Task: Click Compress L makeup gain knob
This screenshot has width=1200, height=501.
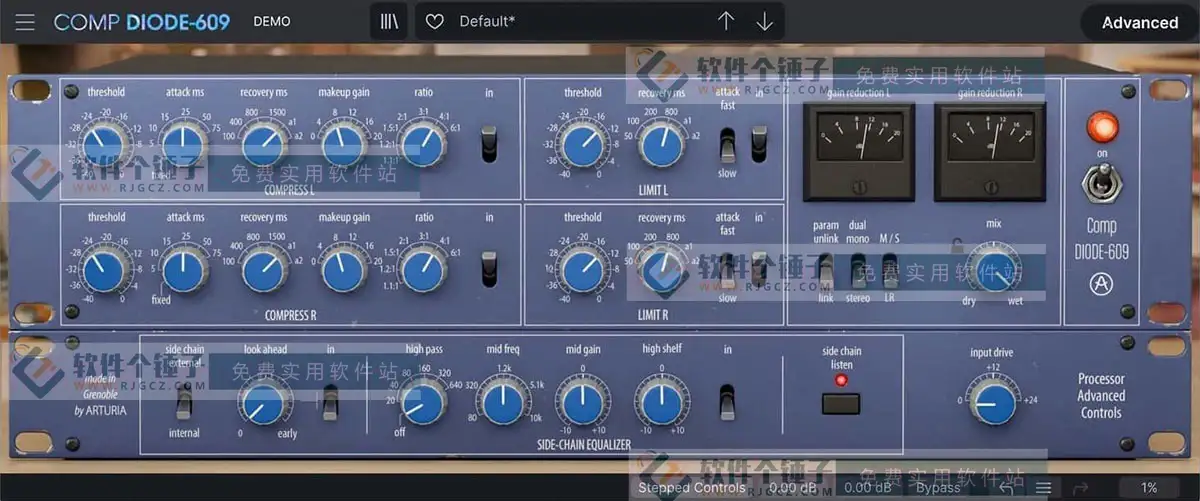Action: [x=343, y=145]
